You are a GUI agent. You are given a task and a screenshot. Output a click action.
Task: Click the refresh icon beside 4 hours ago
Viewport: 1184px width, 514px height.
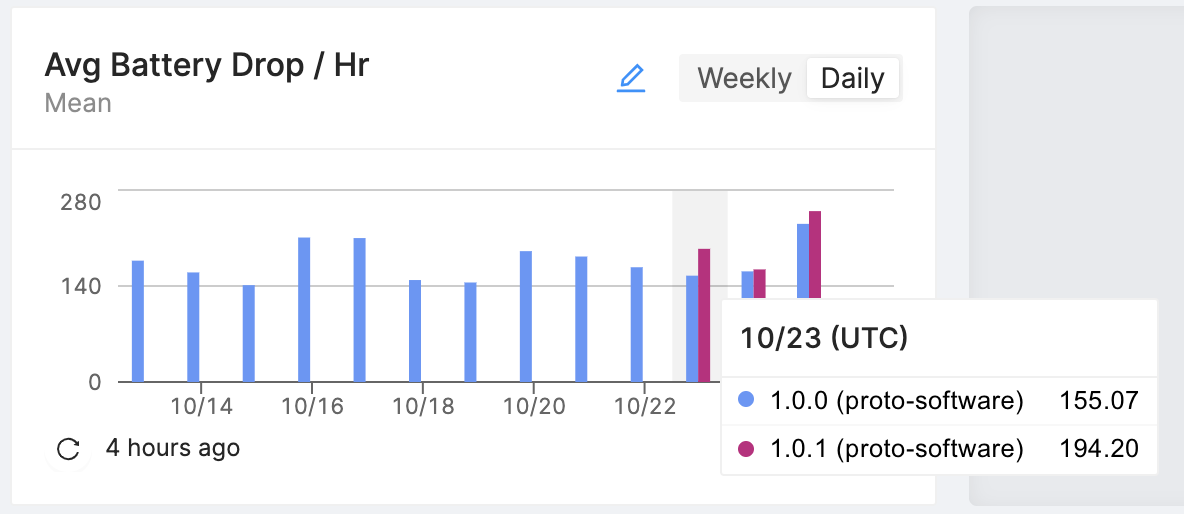coord(68,449)
